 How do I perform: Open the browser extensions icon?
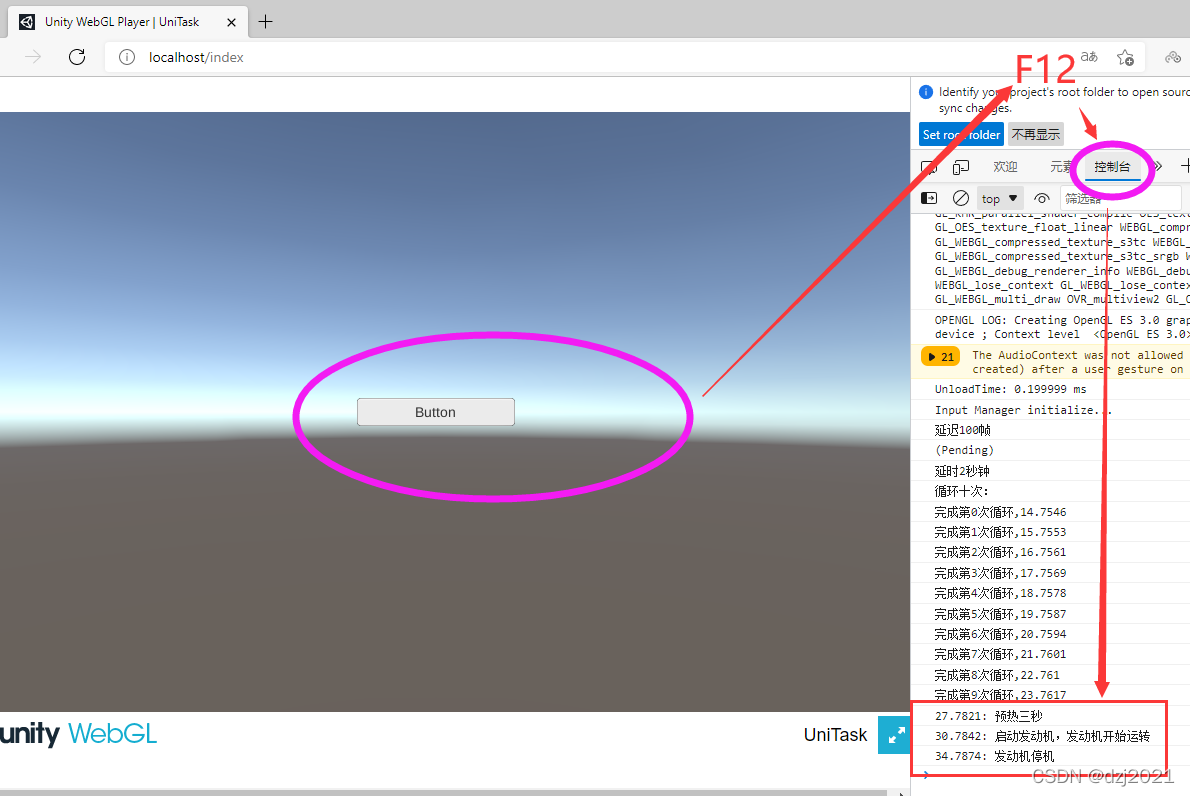pos(1173,57)
